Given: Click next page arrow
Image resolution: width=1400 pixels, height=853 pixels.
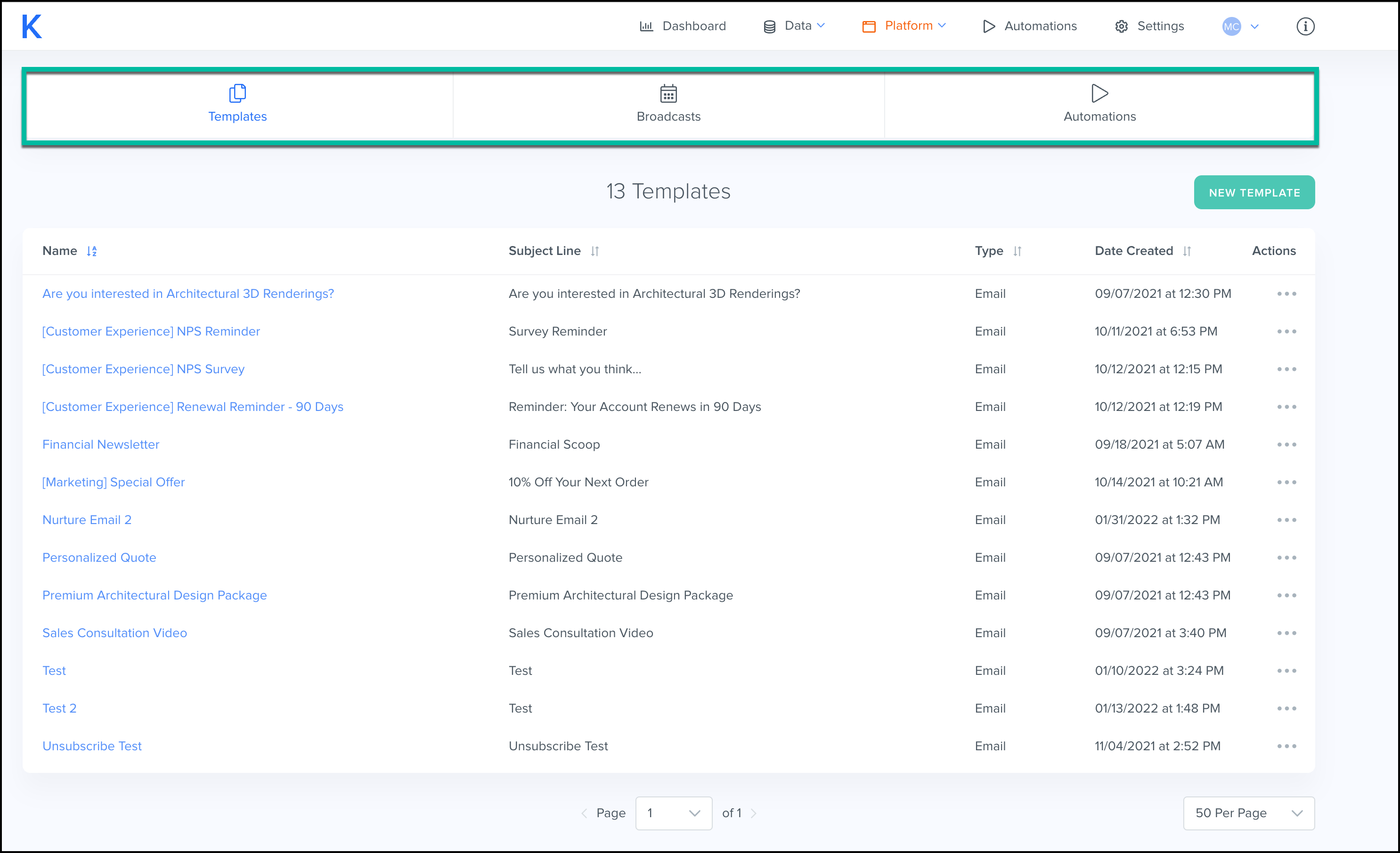Looking at the screenshot, I should click(753, 813).
